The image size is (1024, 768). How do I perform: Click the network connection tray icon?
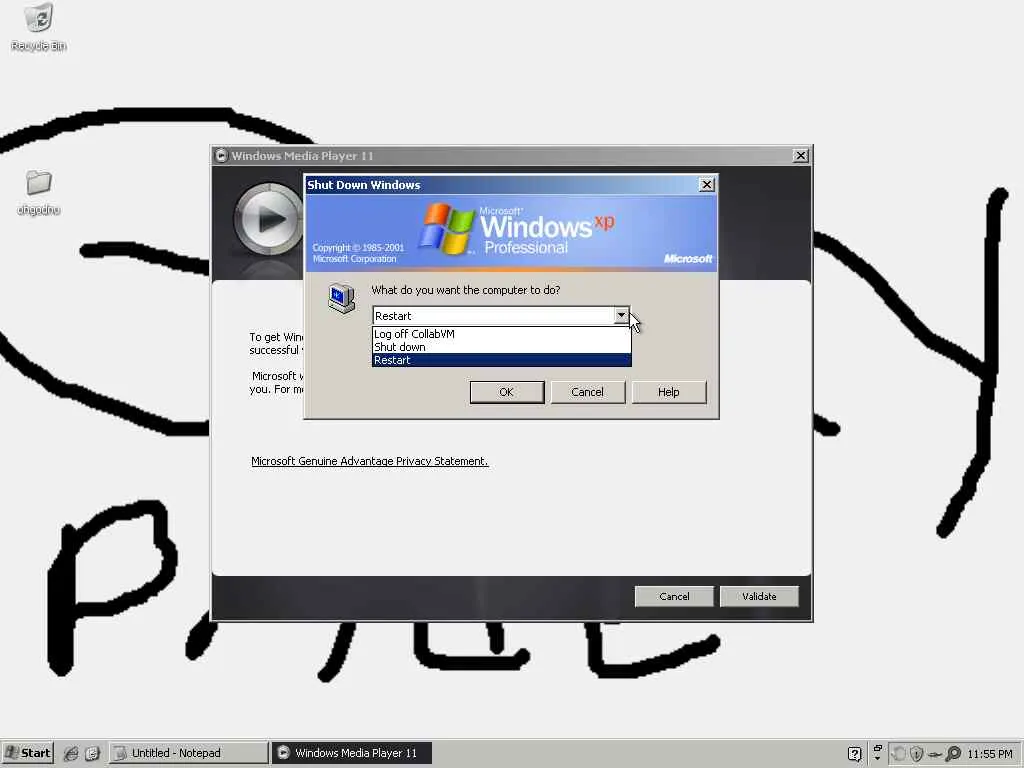tap(935, 754)
